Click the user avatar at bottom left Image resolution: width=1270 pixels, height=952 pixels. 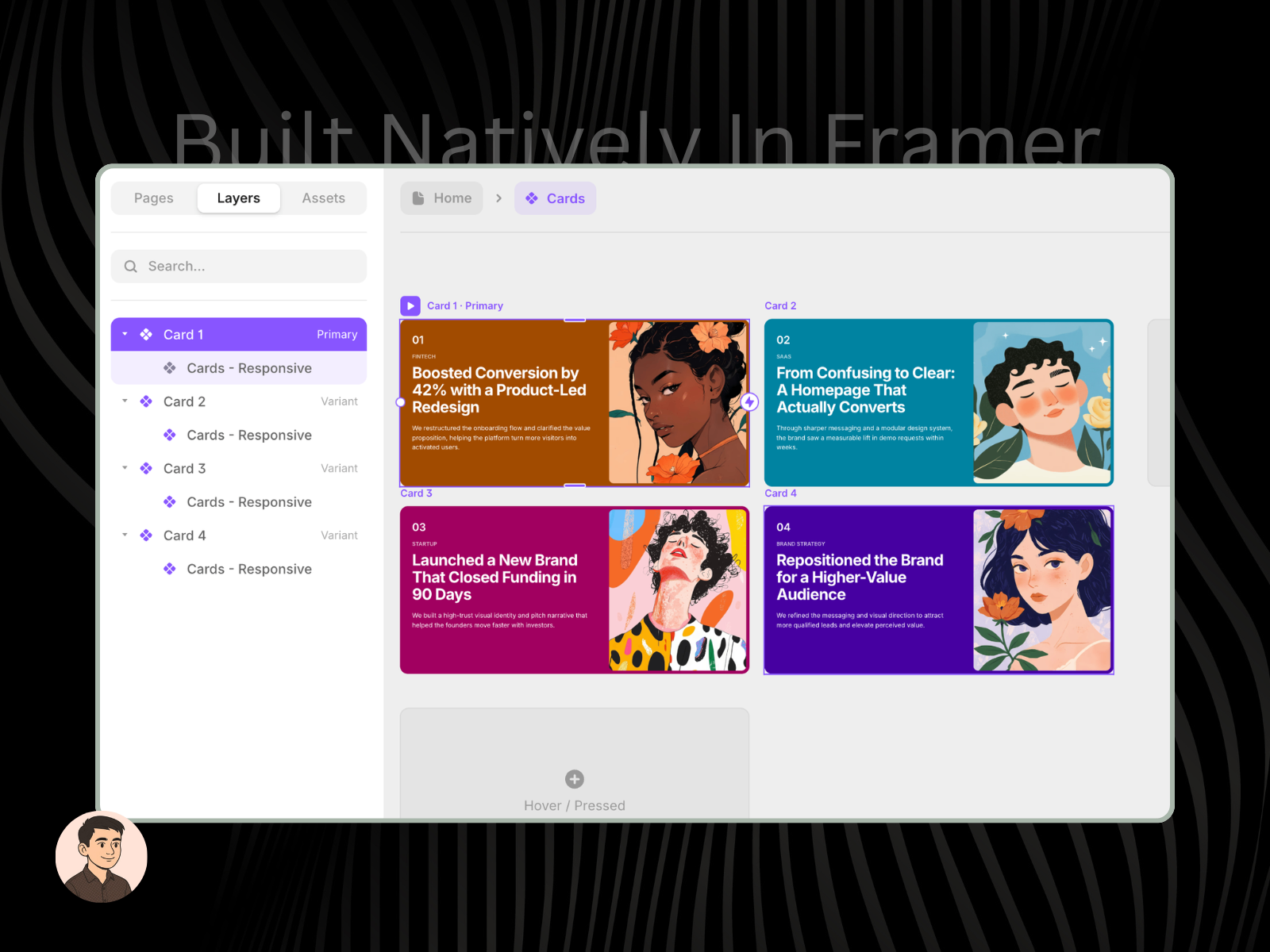click(x=102, y=857)
